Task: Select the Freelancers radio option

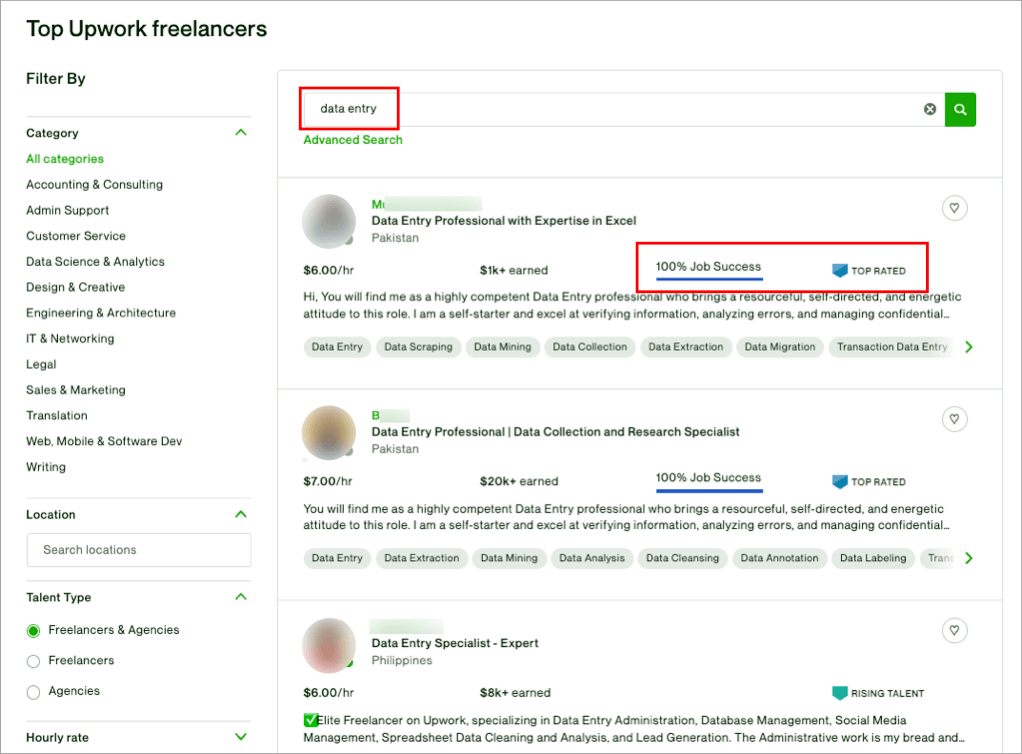Action: point(34,661)
